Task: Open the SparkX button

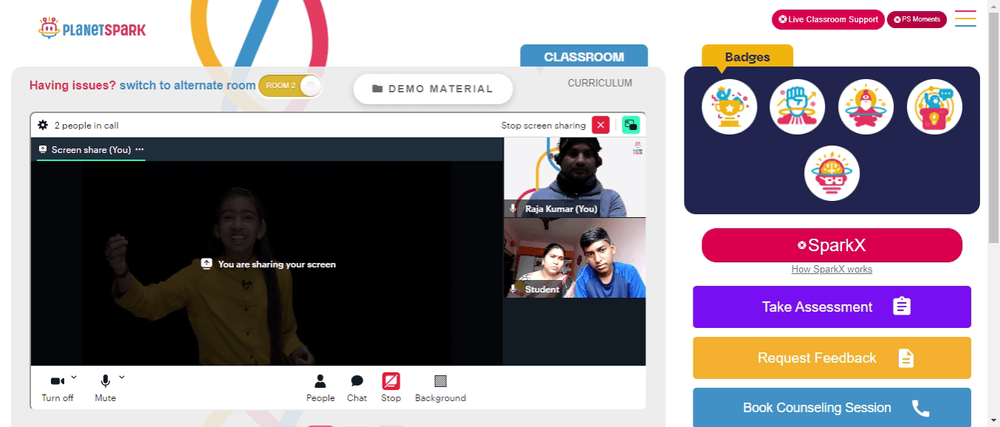Action: (832, 245)
